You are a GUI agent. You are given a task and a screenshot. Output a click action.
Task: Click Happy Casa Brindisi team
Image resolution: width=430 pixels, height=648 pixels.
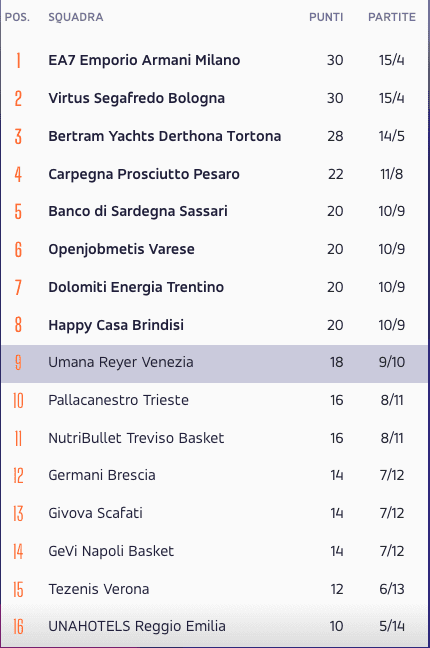[116, 325]
